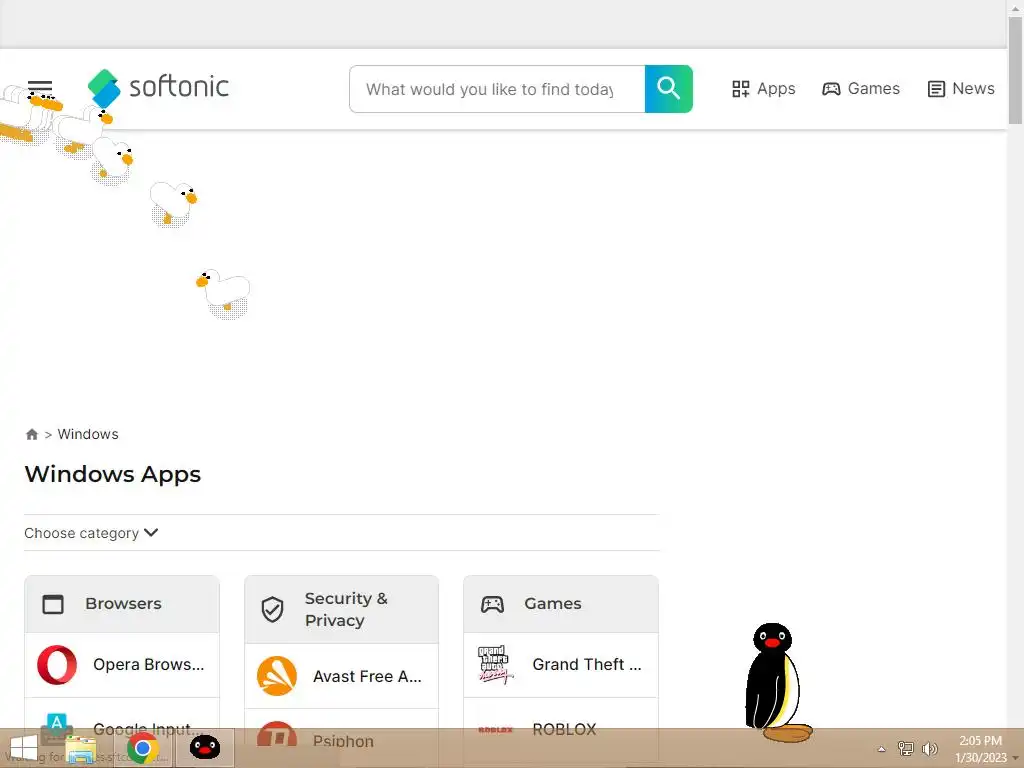Open the Browsers category header
This screenshot has width=1024, height=768.
click(x=122, y=604)
